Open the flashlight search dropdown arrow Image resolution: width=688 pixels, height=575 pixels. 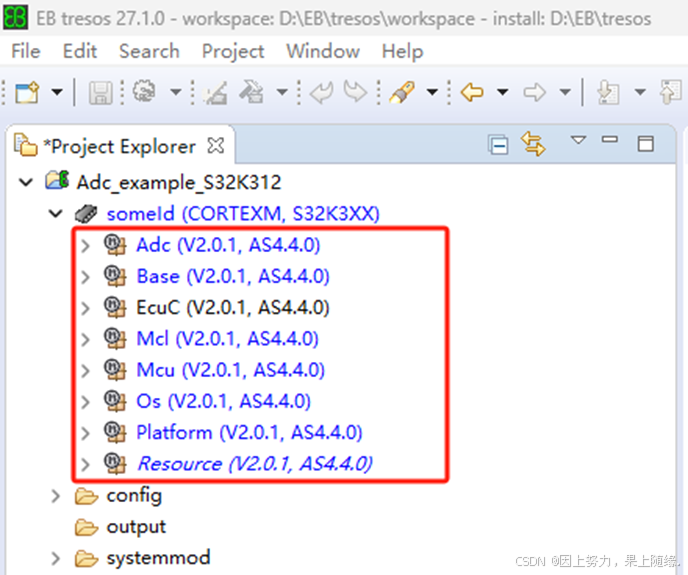point(432,93)
